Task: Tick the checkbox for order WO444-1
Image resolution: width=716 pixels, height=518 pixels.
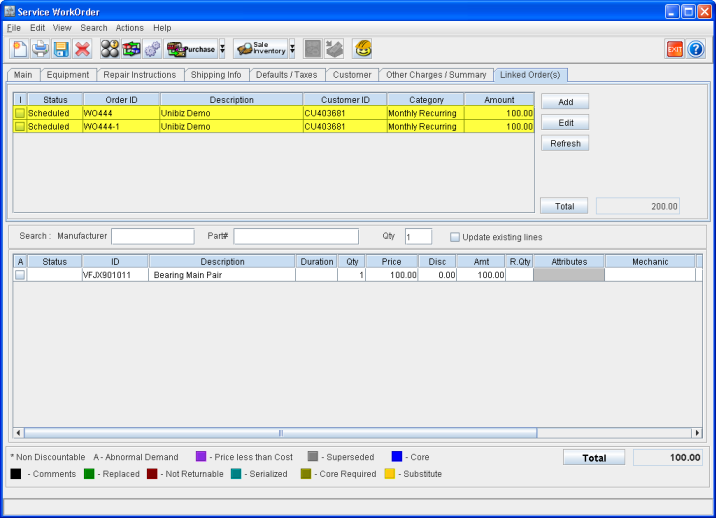Action: point(20,127)
